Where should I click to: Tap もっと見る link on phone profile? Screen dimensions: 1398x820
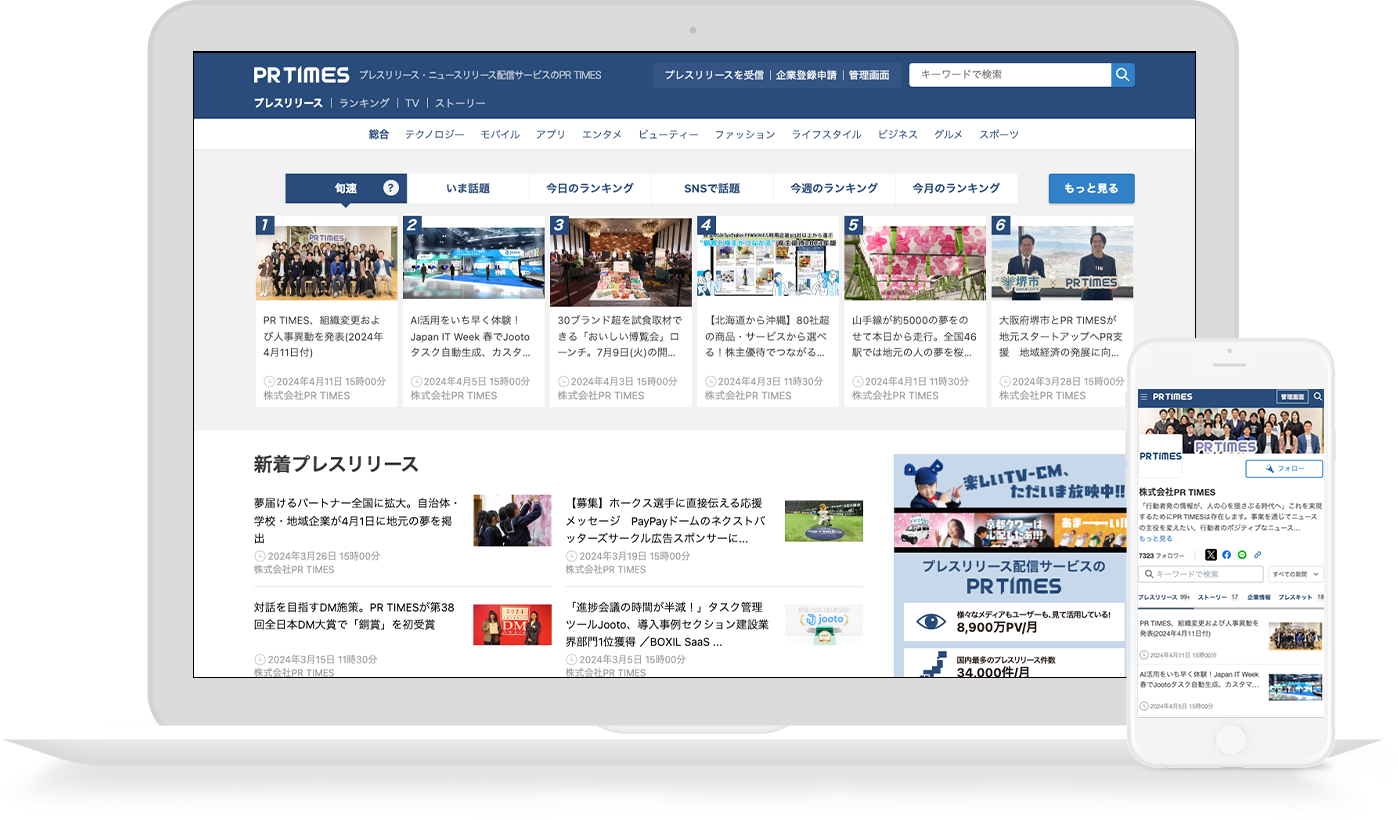(1156, 538)
